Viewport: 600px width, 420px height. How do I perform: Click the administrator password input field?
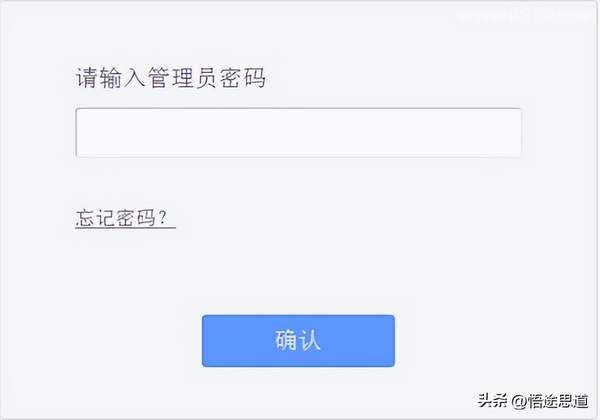click(x=298, y=133)
